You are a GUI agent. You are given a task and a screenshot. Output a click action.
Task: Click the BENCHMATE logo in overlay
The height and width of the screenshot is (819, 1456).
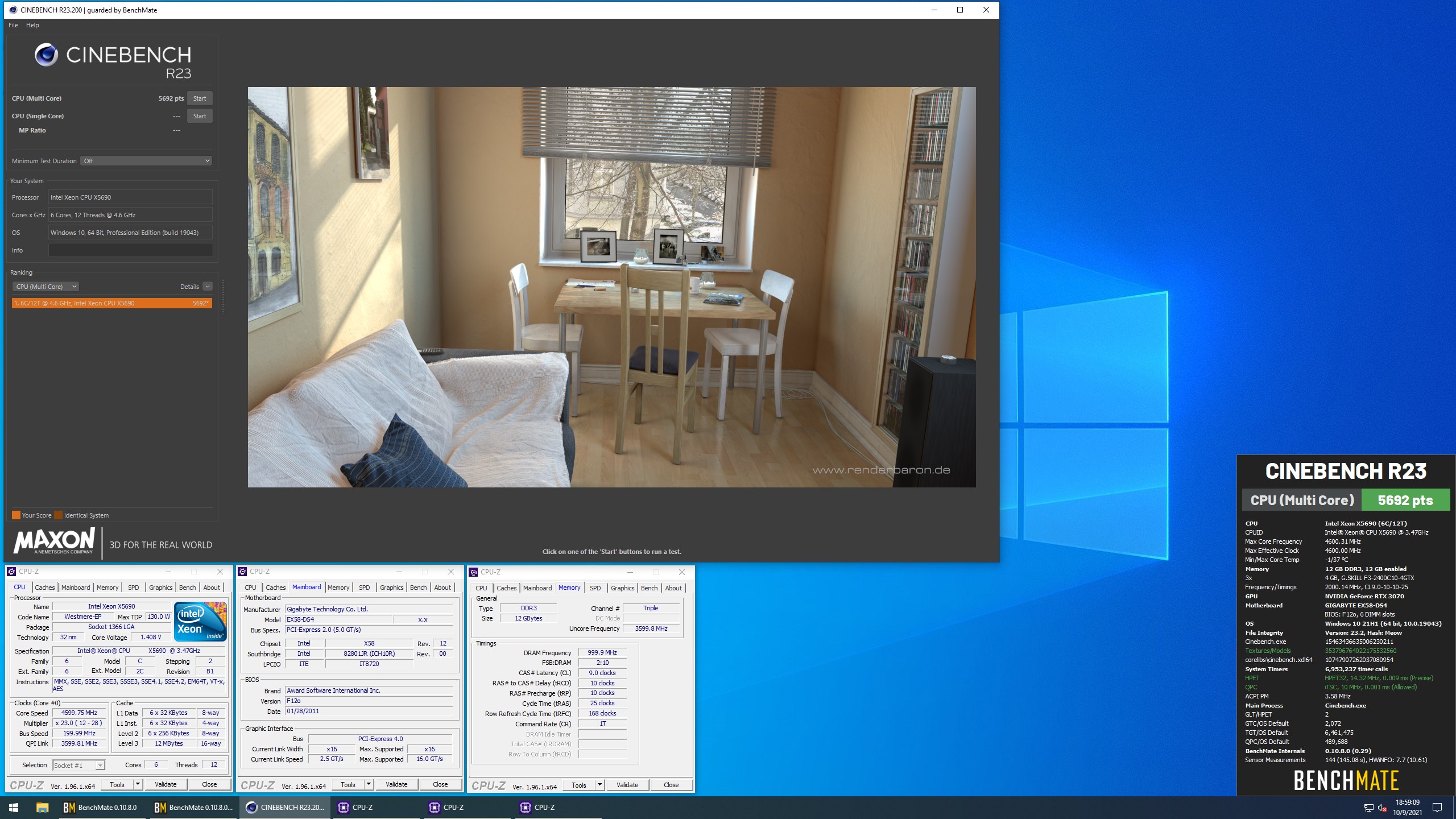(x=1346, y=780)
